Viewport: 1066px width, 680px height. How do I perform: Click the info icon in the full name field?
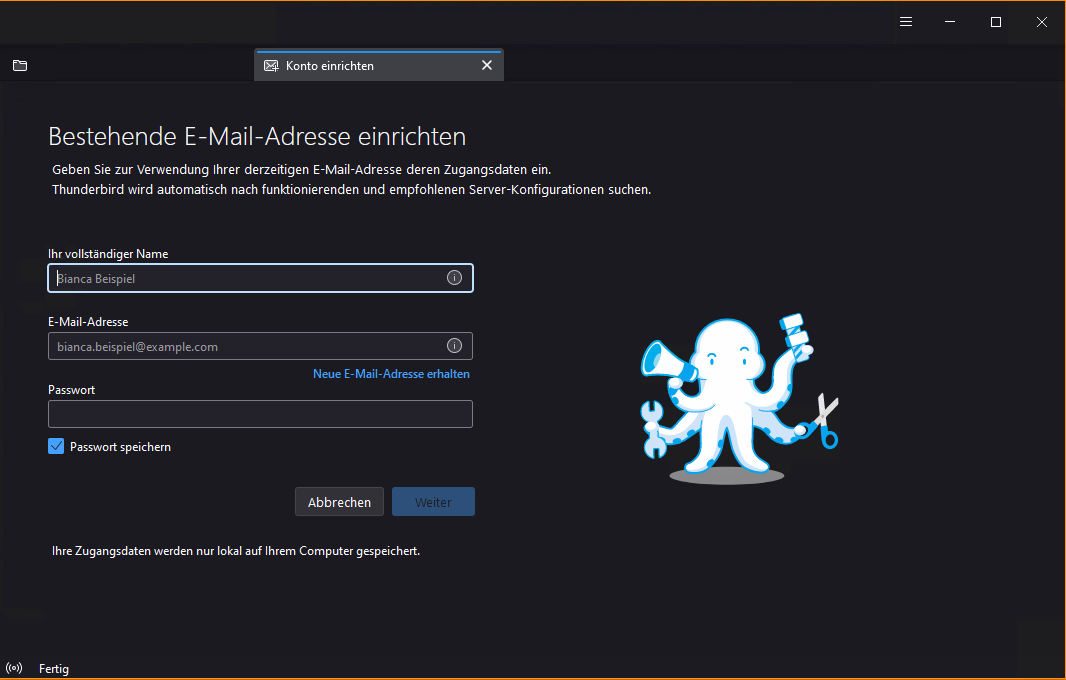tap(454, 277)
